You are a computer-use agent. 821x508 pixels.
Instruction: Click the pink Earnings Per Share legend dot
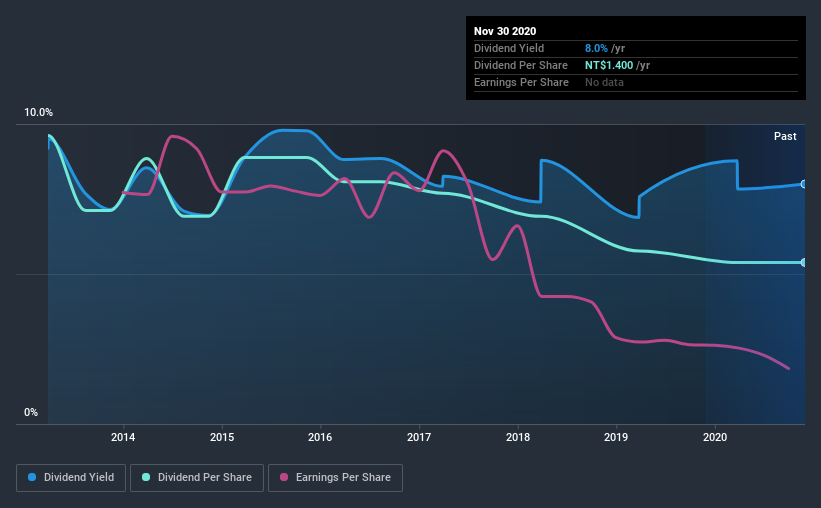pyautogui.click(x=284, y=477)
